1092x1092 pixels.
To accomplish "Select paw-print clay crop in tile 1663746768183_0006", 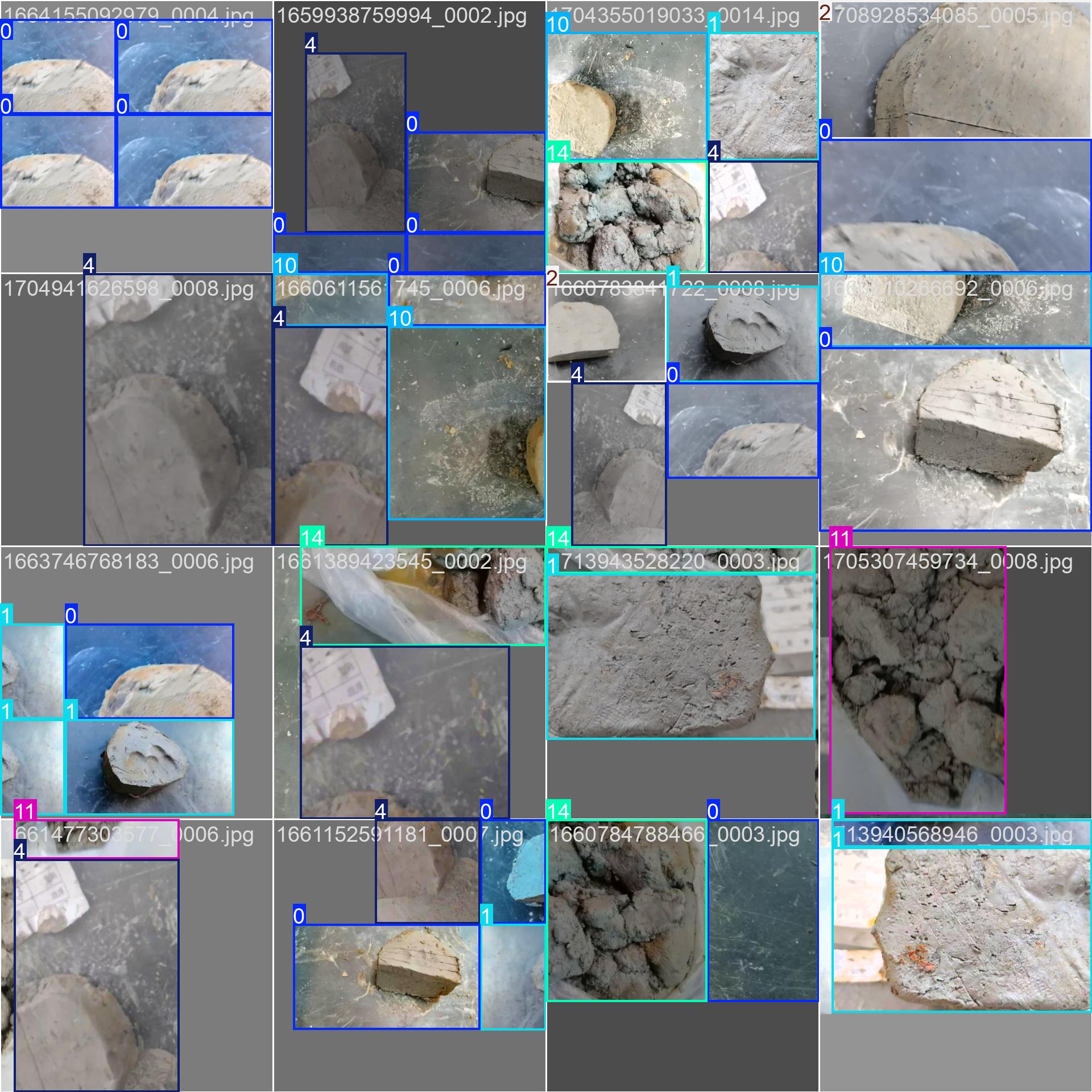I will [150, 767].
